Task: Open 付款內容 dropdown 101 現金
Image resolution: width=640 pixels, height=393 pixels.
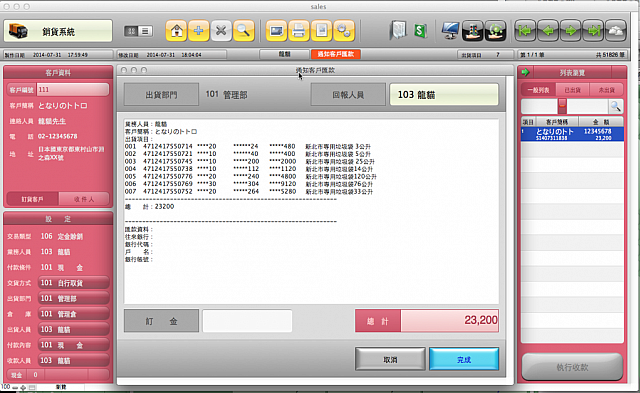Action: (73, 345)
